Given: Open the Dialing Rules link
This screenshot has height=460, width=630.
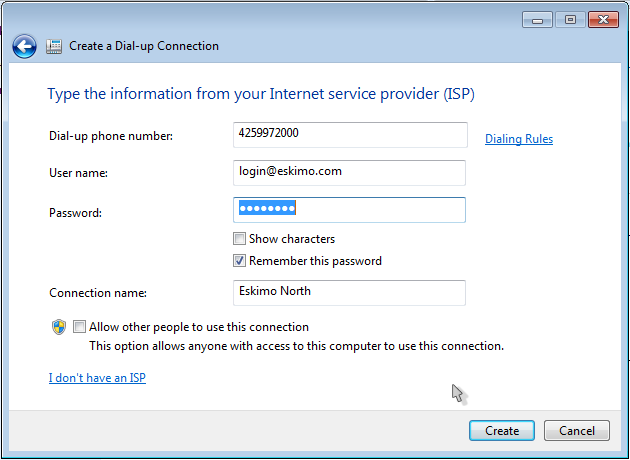Looking at the screenshot, I should click(519, 139).
